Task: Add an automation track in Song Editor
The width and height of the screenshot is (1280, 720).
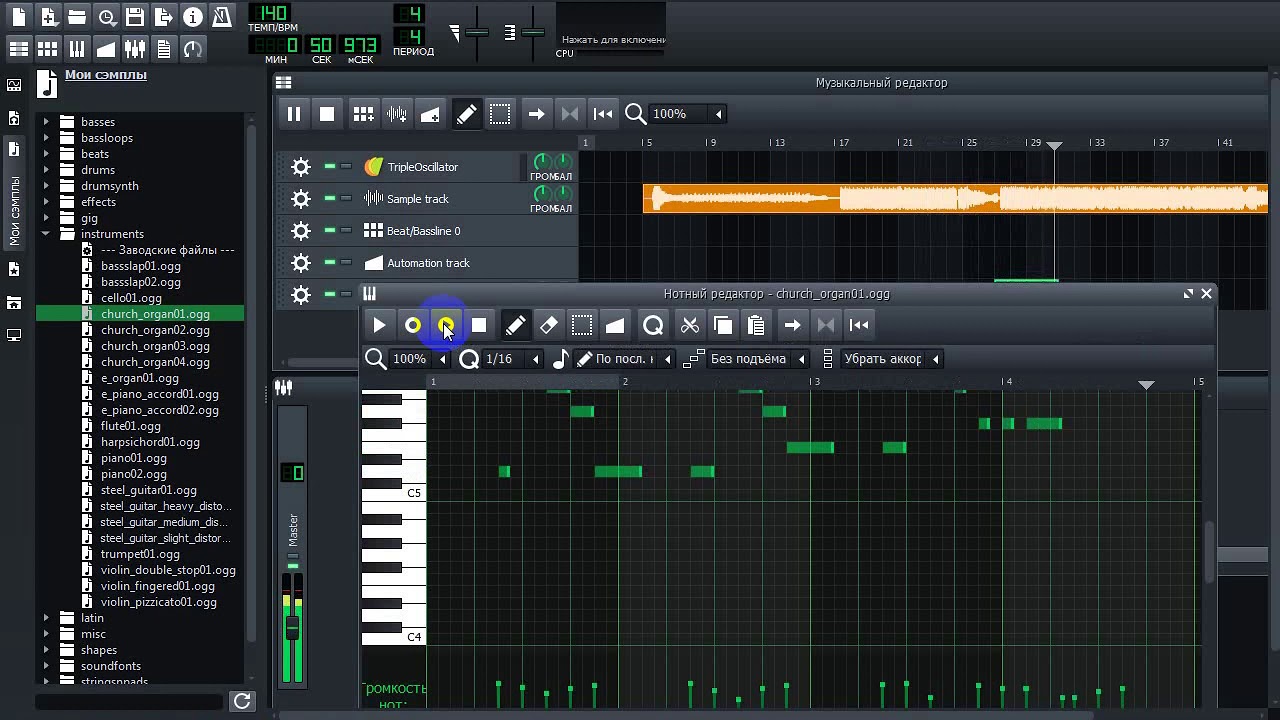Action: coord(430,114)
